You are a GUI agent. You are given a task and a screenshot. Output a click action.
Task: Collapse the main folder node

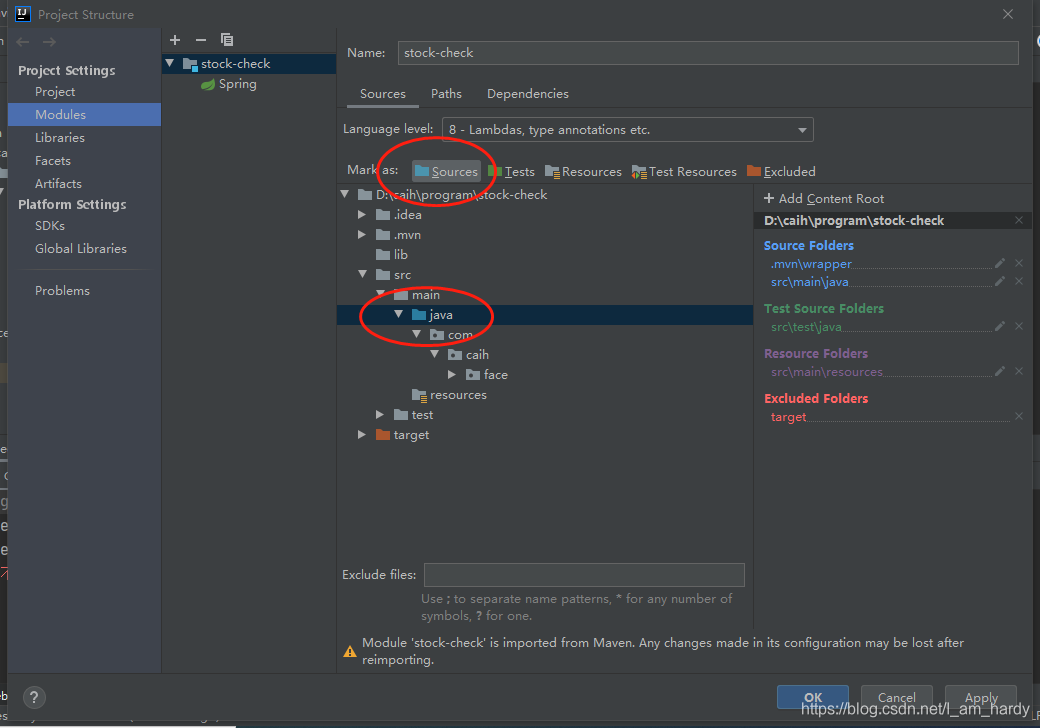coord(380,294)
